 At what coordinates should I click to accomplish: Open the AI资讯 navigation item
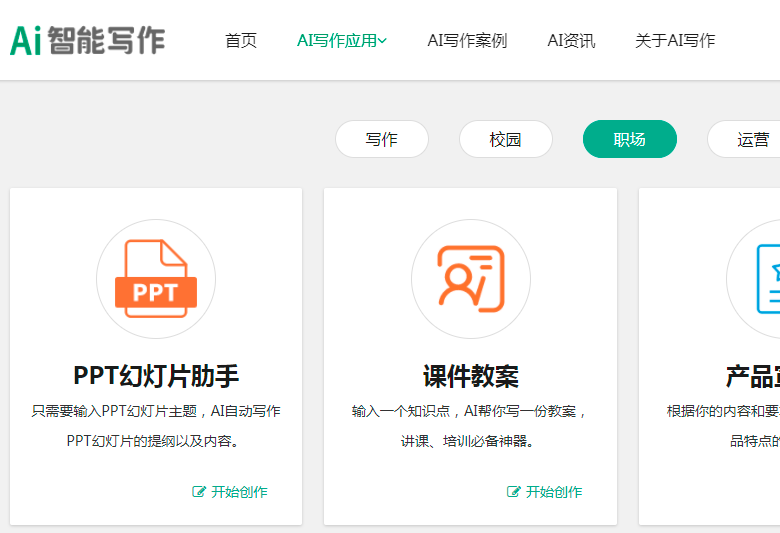[571, 41]
